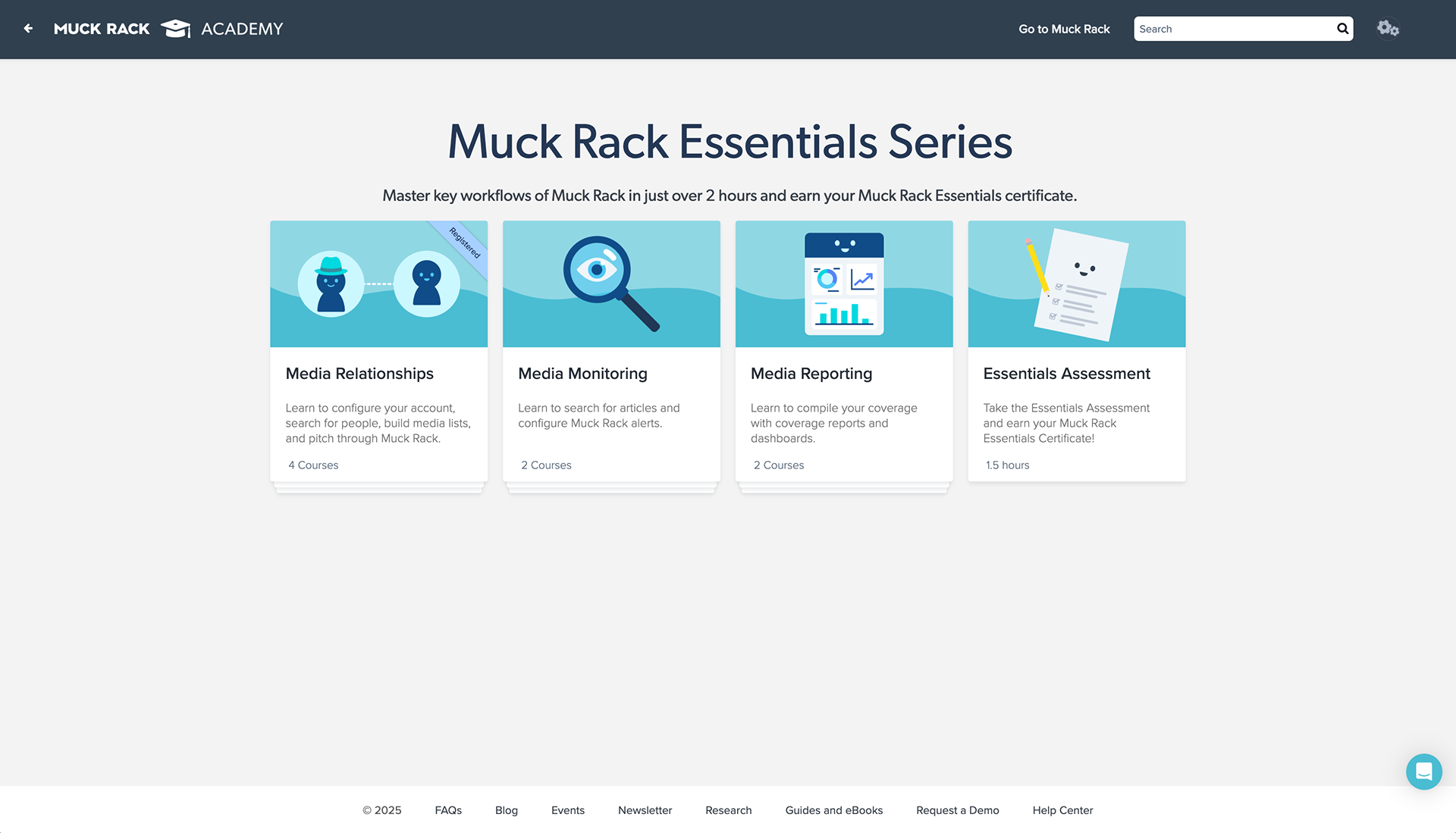Click the Muck Rack wordmark logo
1456x833 pixels.
pyautogui.click(x=101, y=28)
